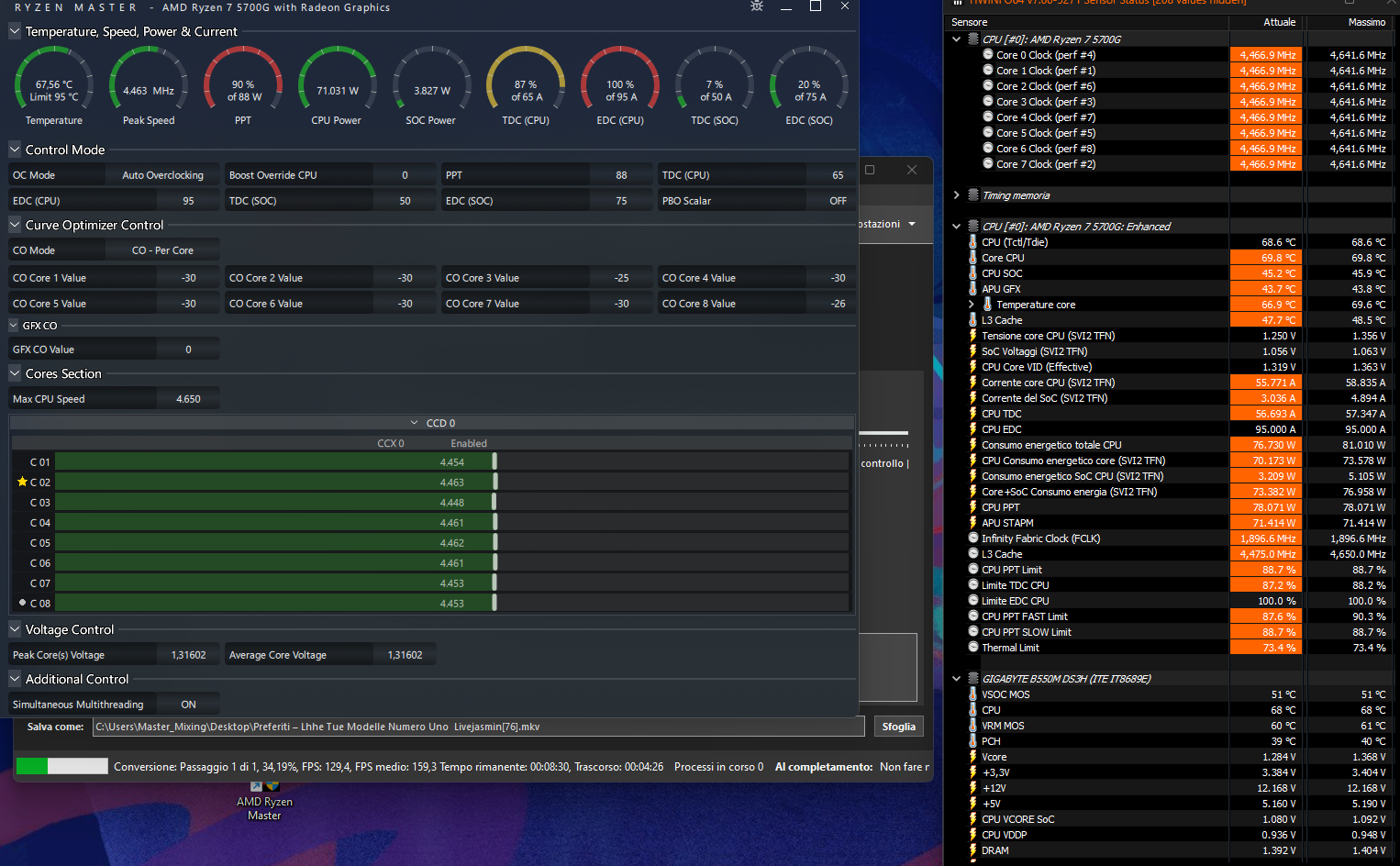Click the bolt icon beside CPU TDC
This screenshot has width=1400, height=866.
[973, 414]
